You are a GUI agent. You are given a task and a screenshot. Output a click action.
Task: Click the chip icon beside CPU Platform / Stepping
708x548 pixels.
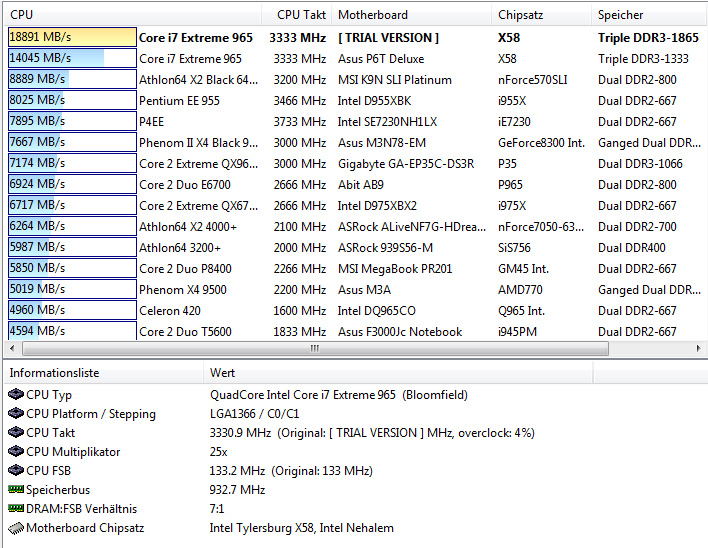[16, 413]
